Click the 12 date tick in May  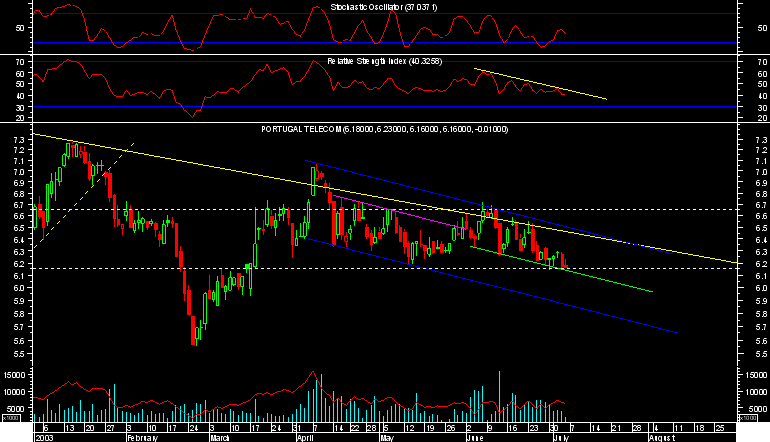point(410,428)
